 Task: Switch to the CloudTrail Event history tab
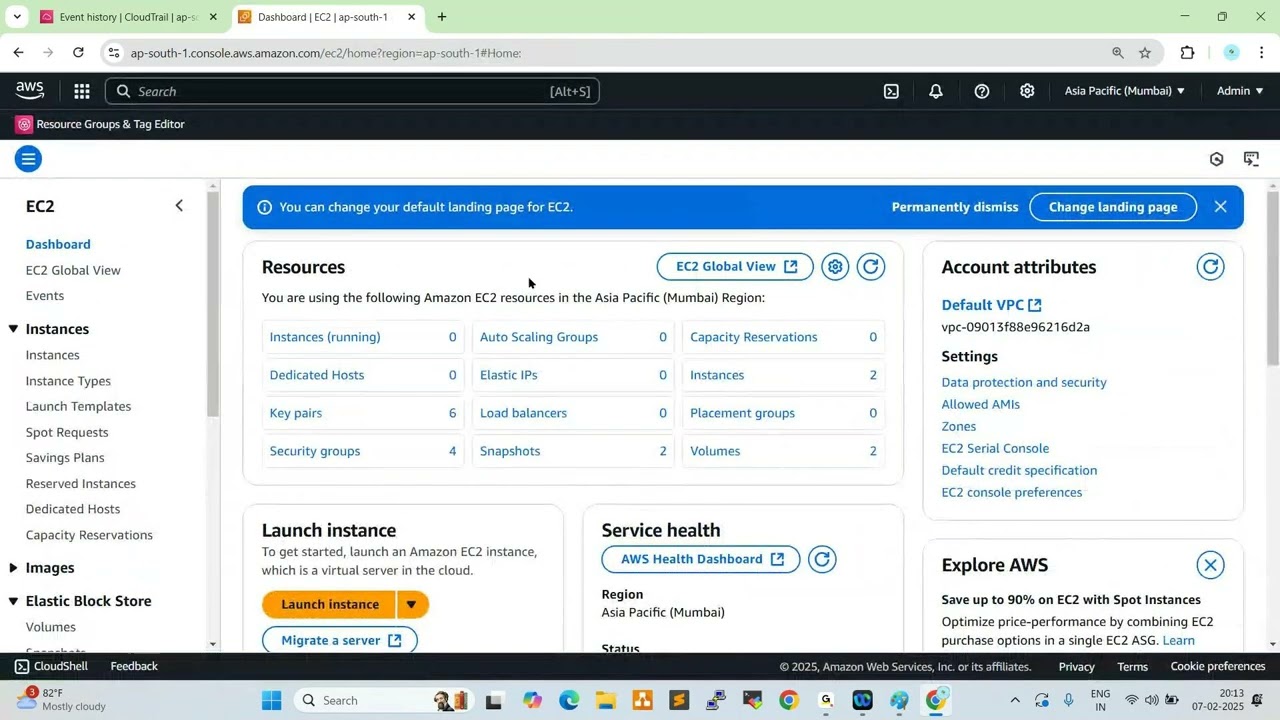(128, 17)
